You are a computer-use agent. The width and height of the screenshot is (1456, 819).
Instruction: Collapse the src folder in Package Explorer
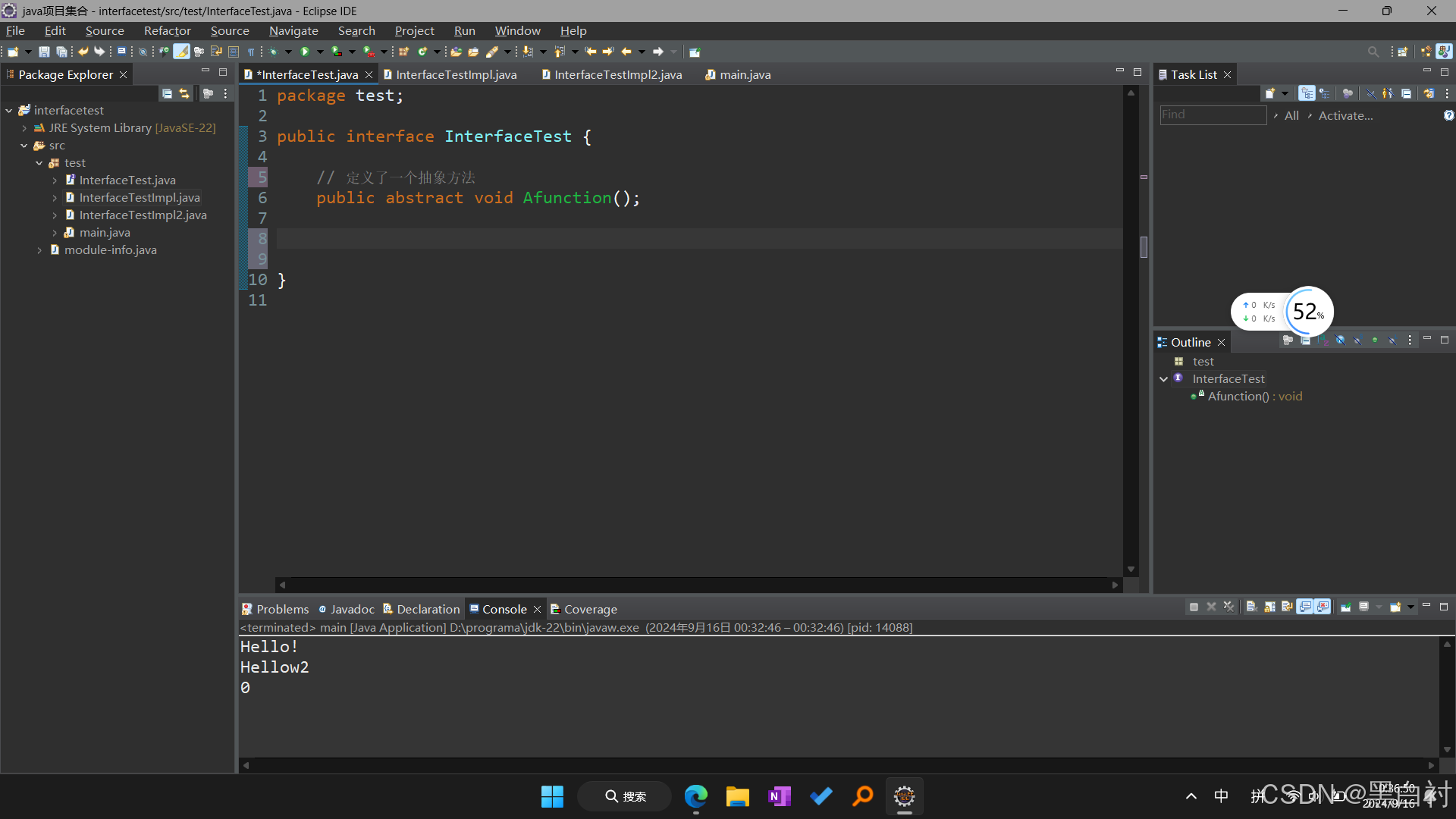(24, 146)
